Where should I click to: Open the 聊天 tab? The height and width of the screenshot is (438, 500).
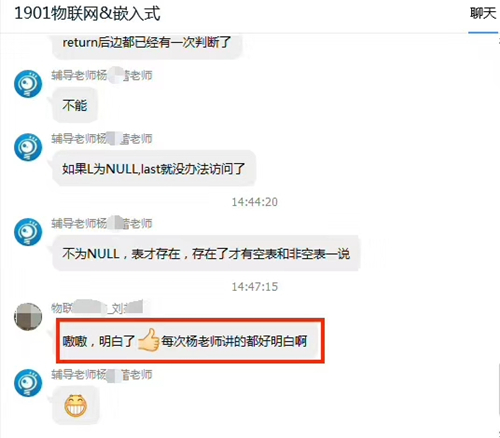[x=483, y=14]
